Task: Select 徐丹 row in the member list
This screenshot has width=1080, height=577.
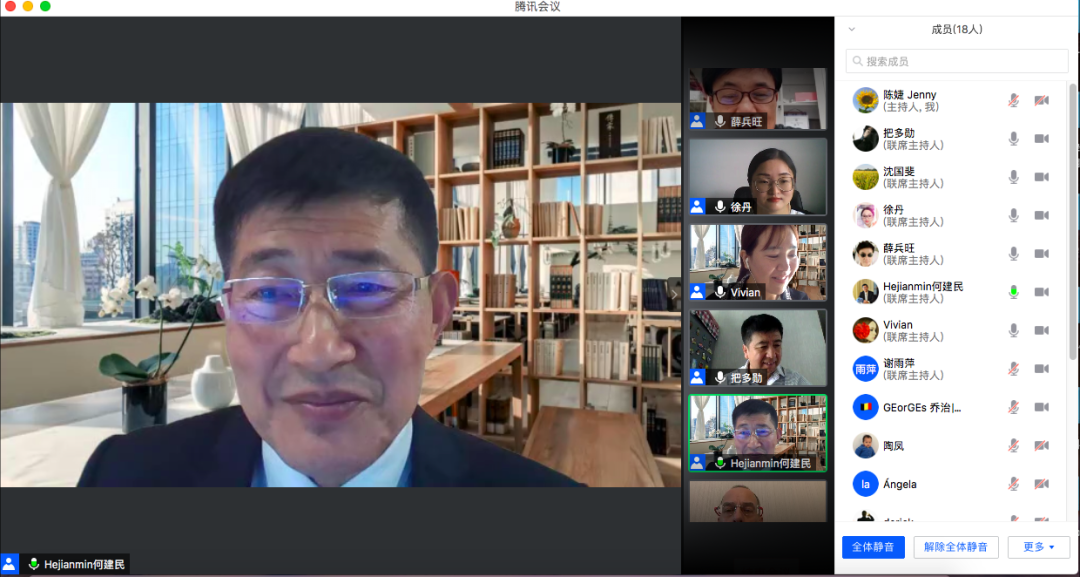Action: [930, 215]
